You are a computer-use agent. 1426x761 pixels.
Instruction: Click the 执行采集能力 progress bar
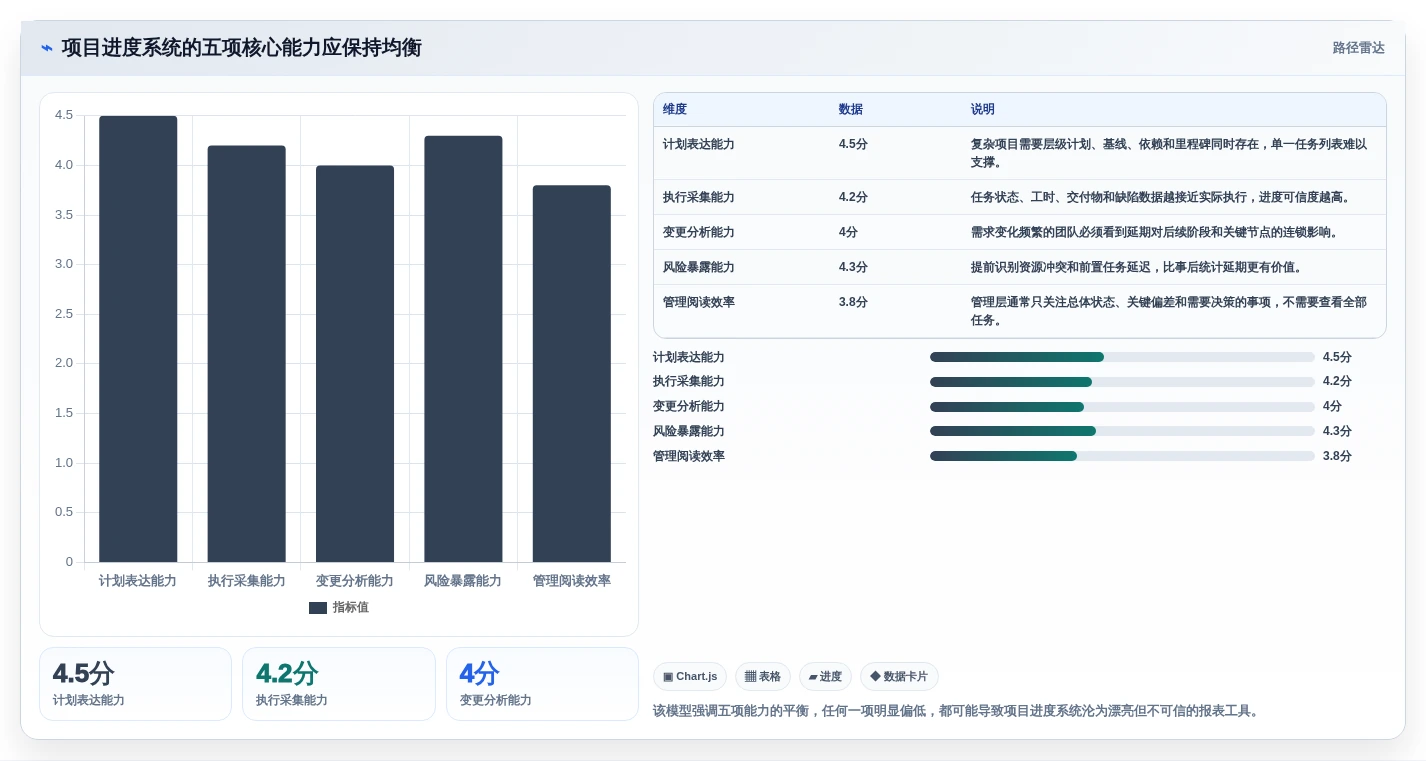[1122, 382]
